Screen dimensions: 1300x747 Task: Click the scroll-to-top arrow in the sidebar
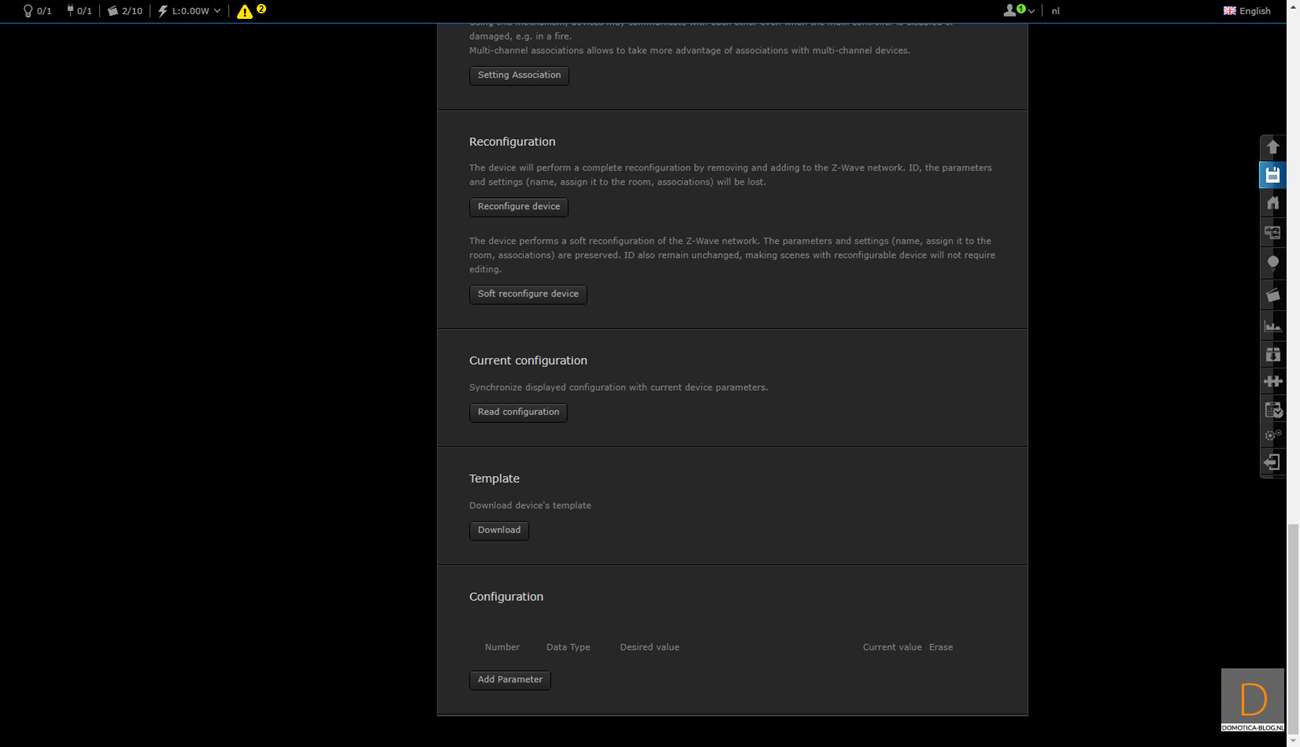1272,147
